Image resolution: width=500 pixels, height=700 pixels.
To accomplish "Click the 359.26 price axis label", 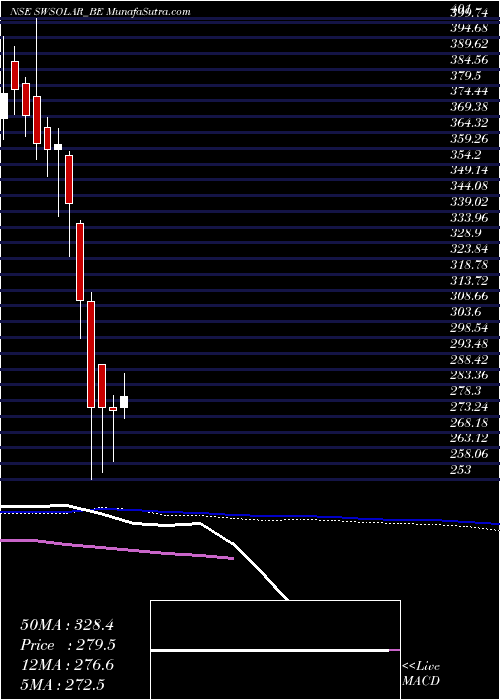I will 470,139.
